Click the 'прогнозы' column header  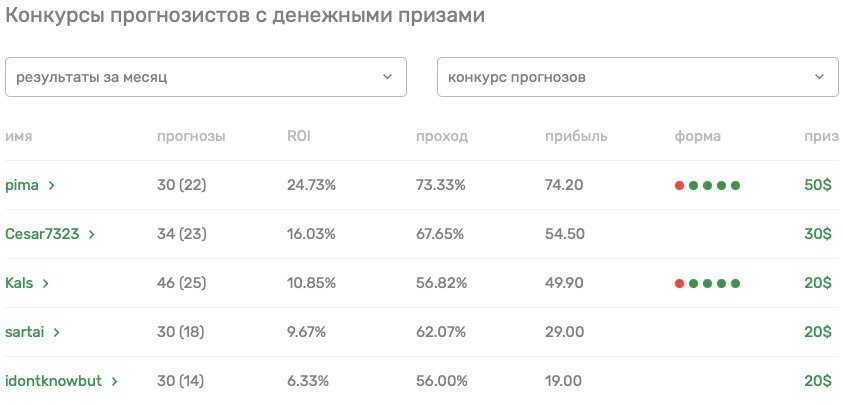191,137
